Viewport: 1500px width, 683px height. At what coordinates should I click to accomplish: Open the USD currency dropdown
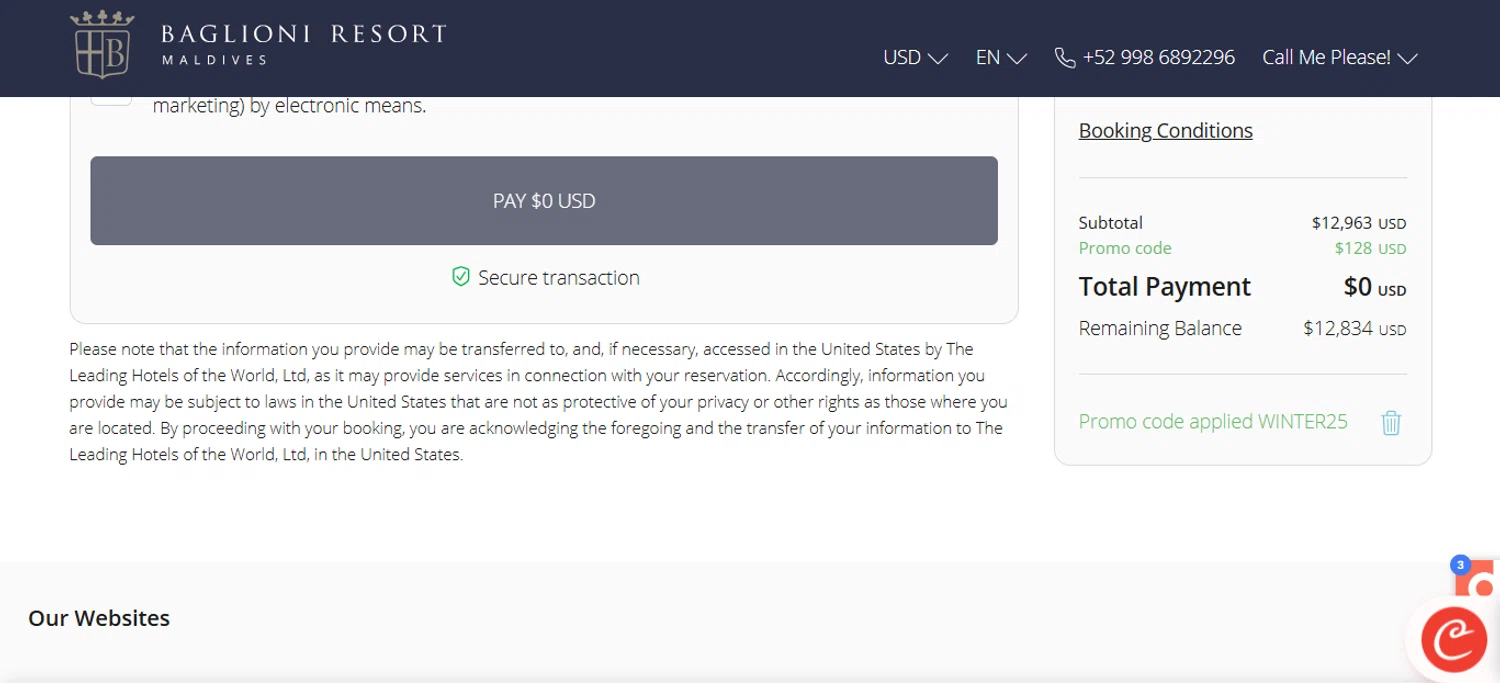point(915,58)
